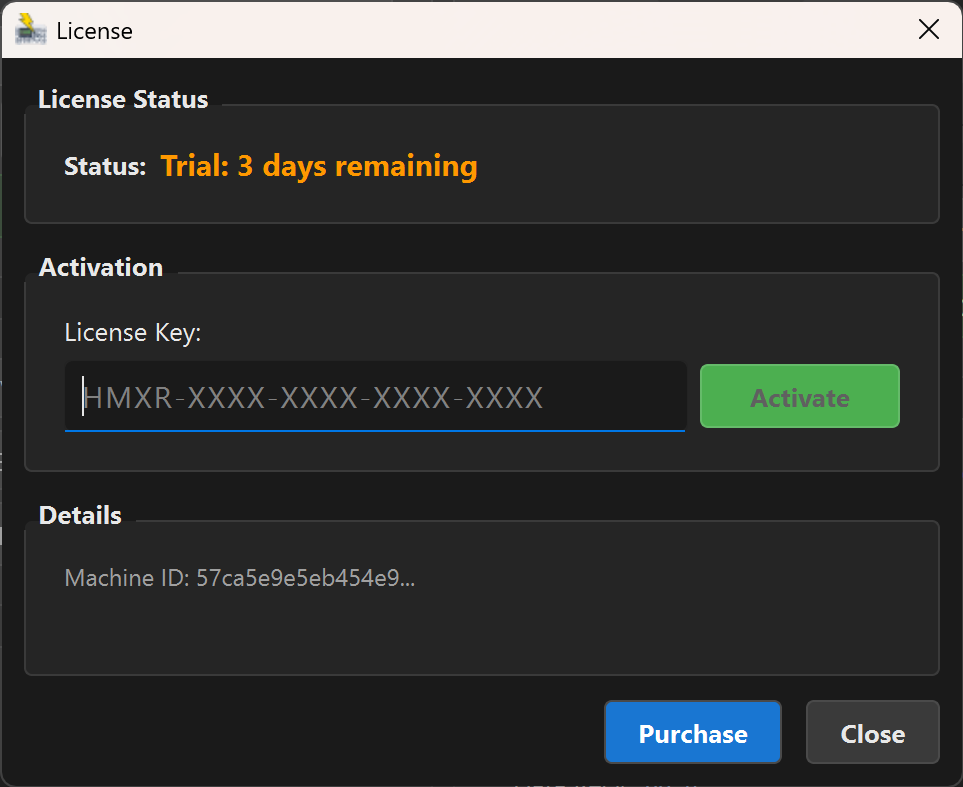Open the Purchase page
The width and height of the screenshot is (963, 787).
click(x=692, y=732)
